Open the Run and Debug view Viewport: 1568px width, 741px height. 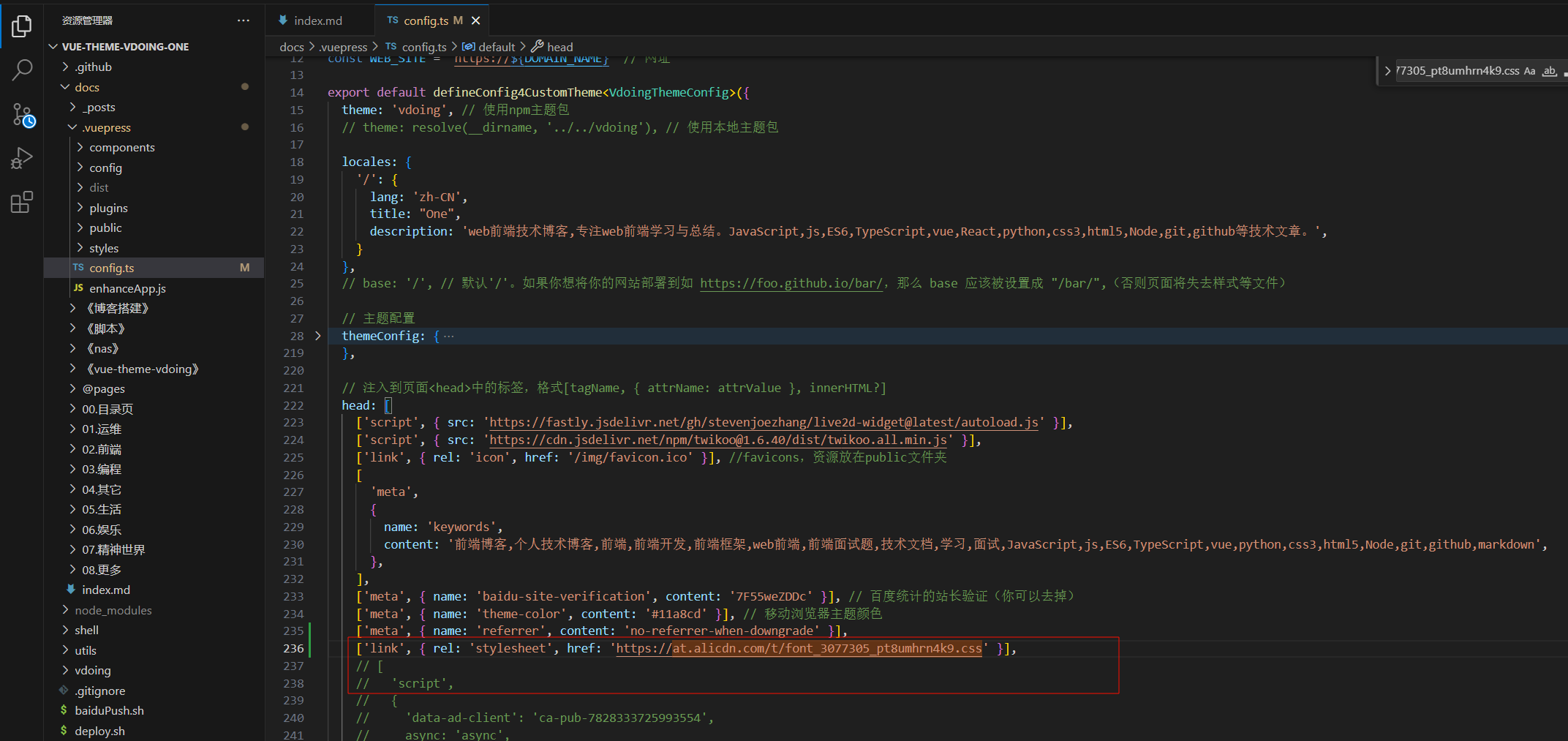[x=22, y=158]
